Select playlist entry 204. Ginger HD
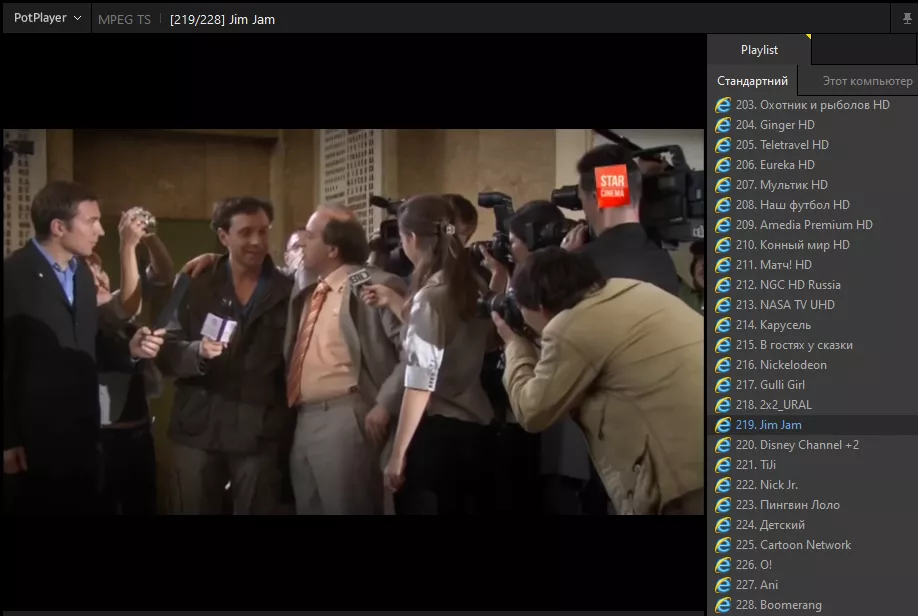 813,125
